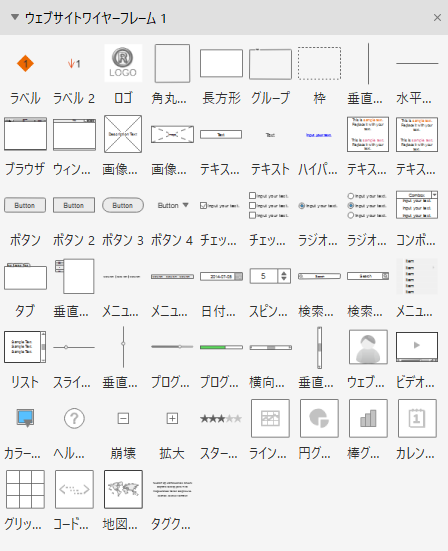Choose the ブラウザ browser window shape
448x551 pixels.
coord(25,134)
